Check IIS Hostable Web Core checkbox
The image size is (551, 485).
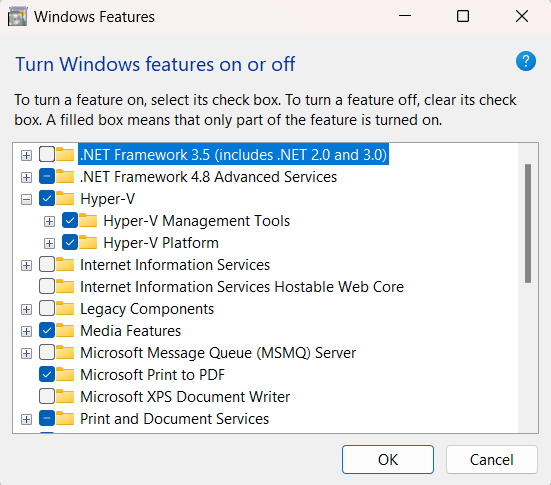pyautogui.click(x=47, y=286)
